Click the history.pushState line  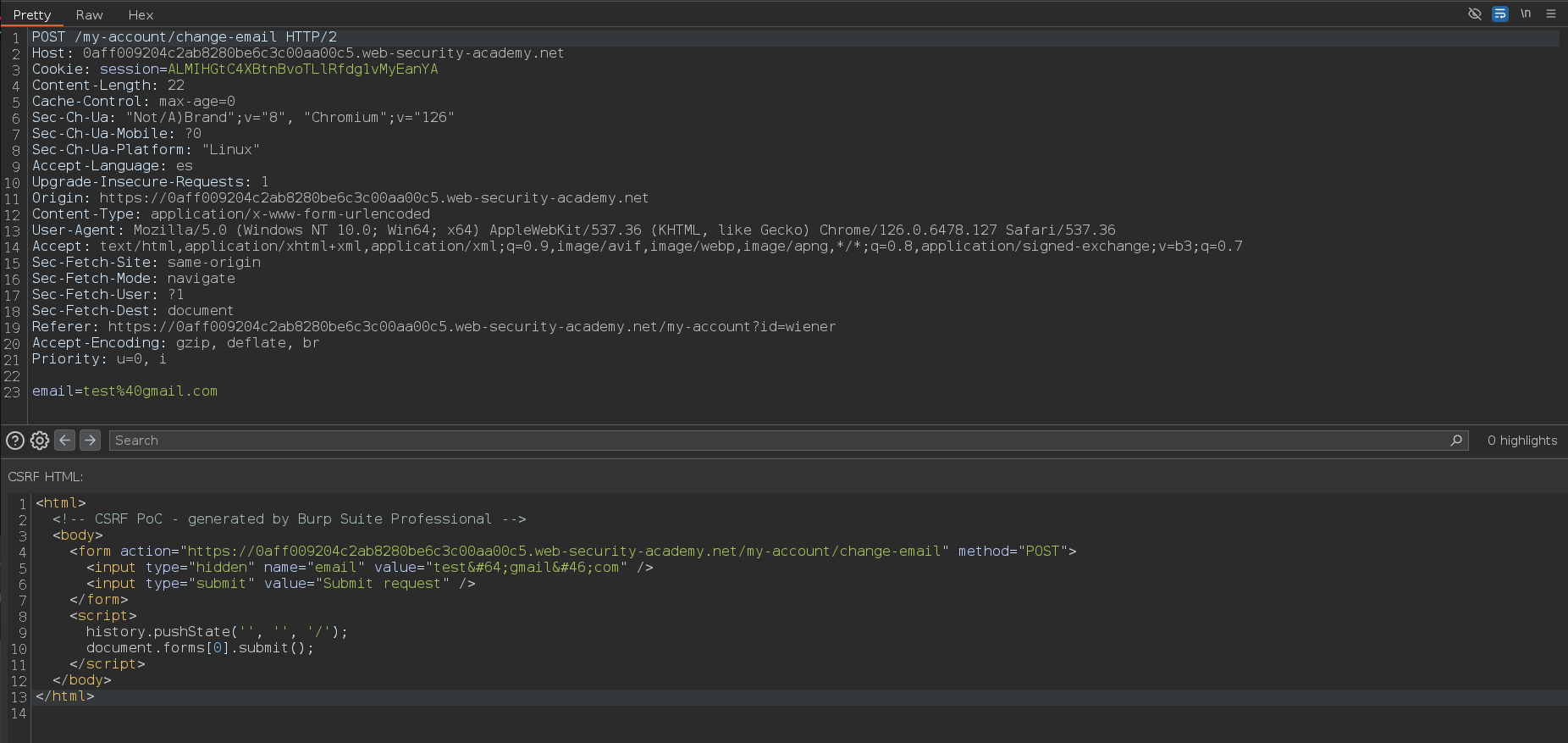point(217,632)
